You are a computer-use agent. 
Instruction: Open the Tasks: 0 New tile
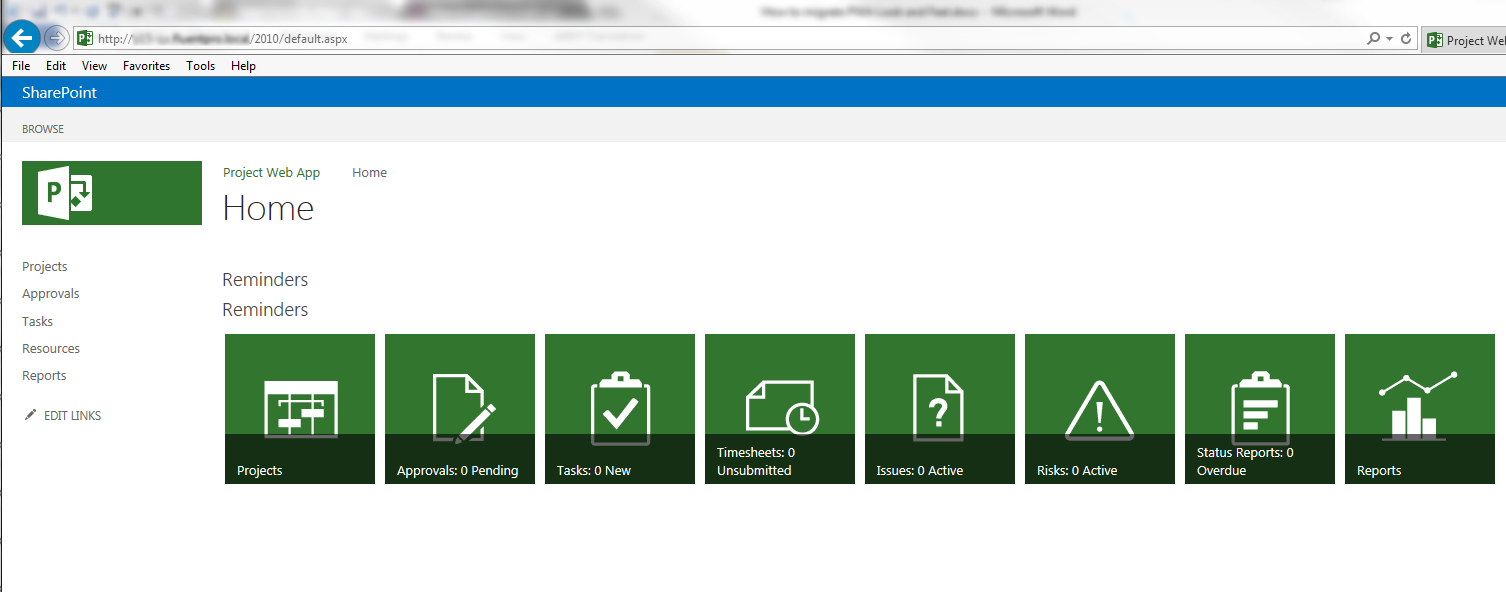[620, 409]
